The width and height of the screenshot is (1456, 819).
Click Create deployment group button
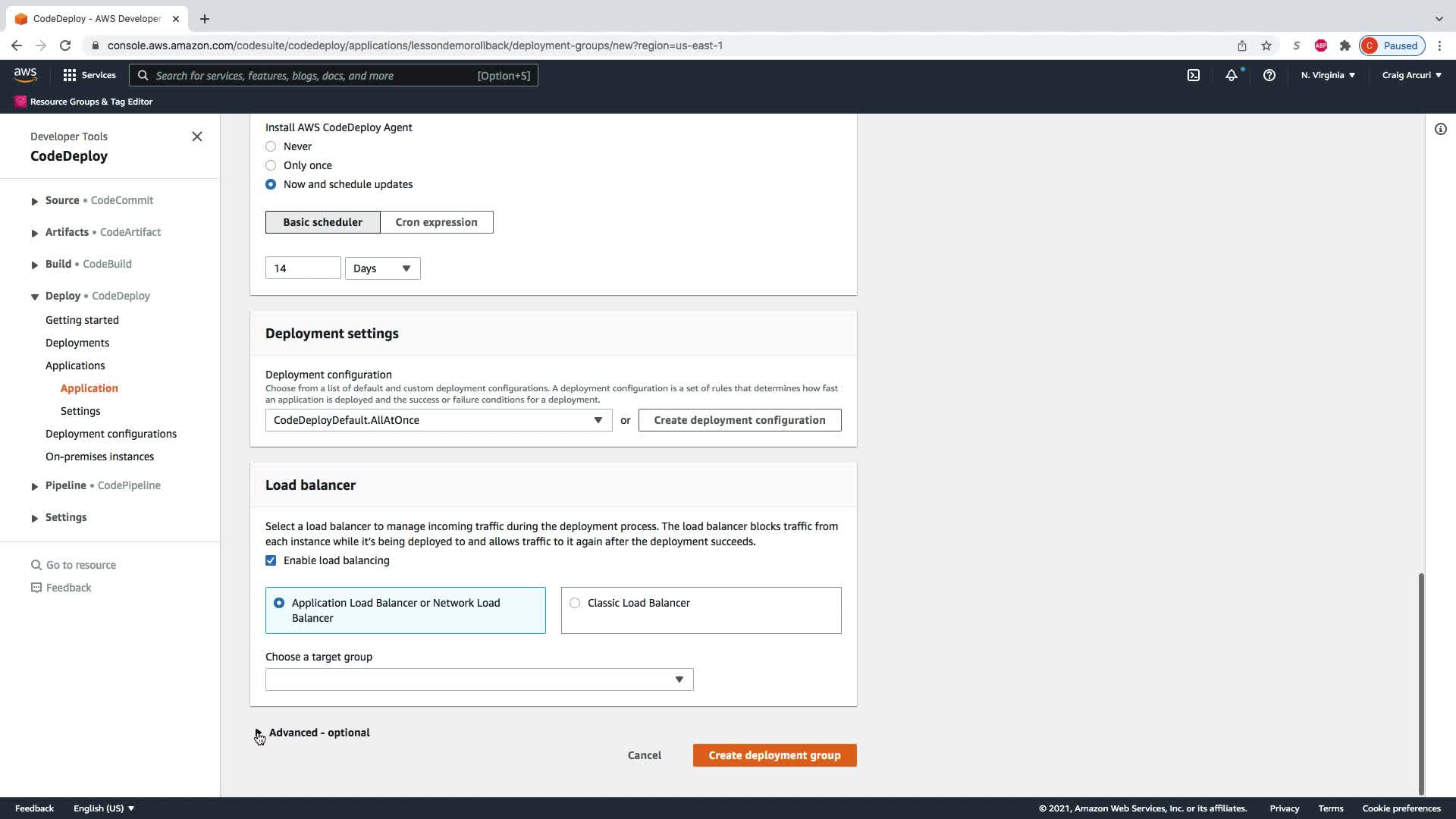click(x=774, y=755)
